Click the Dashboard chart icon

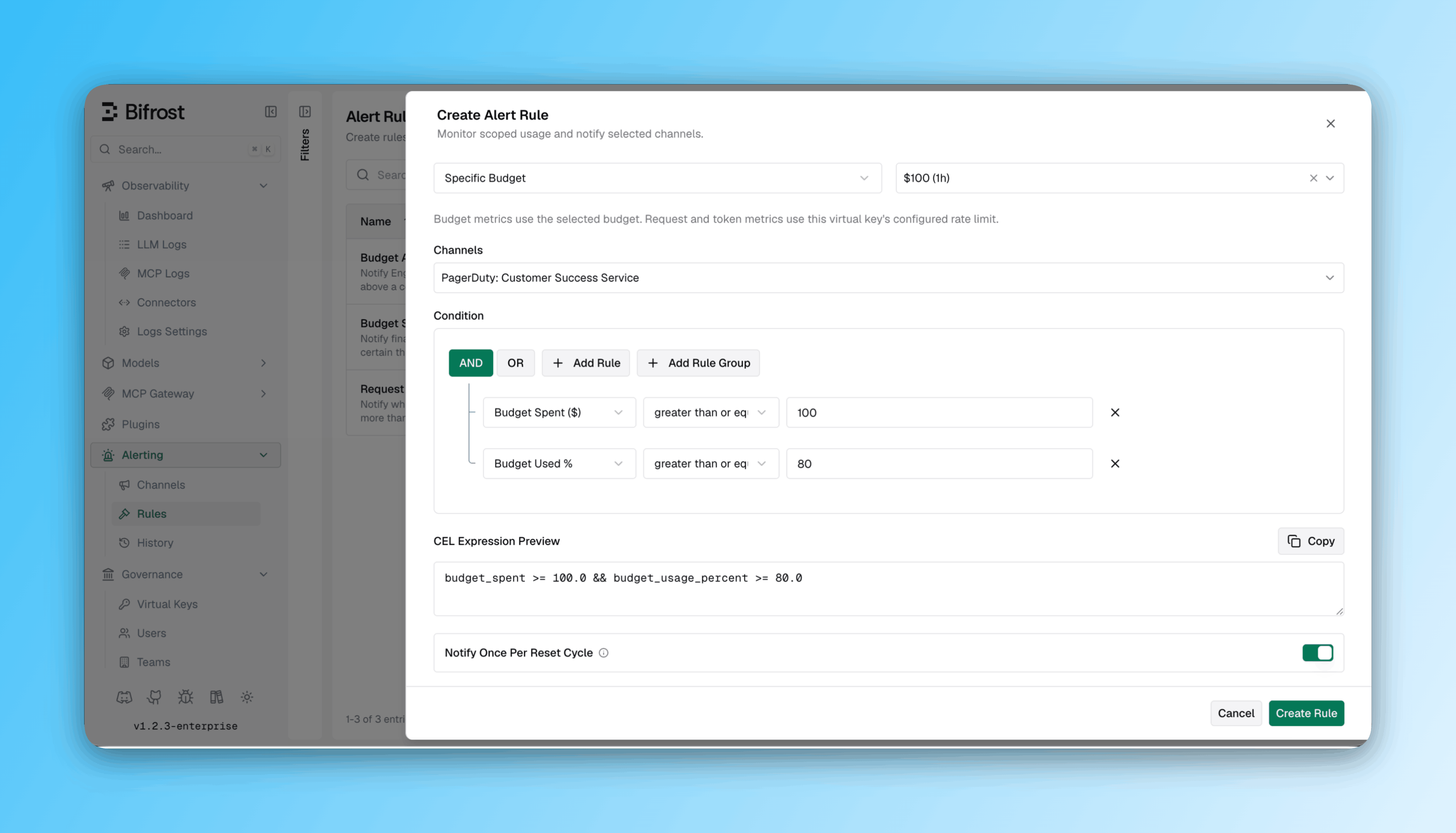124,216
